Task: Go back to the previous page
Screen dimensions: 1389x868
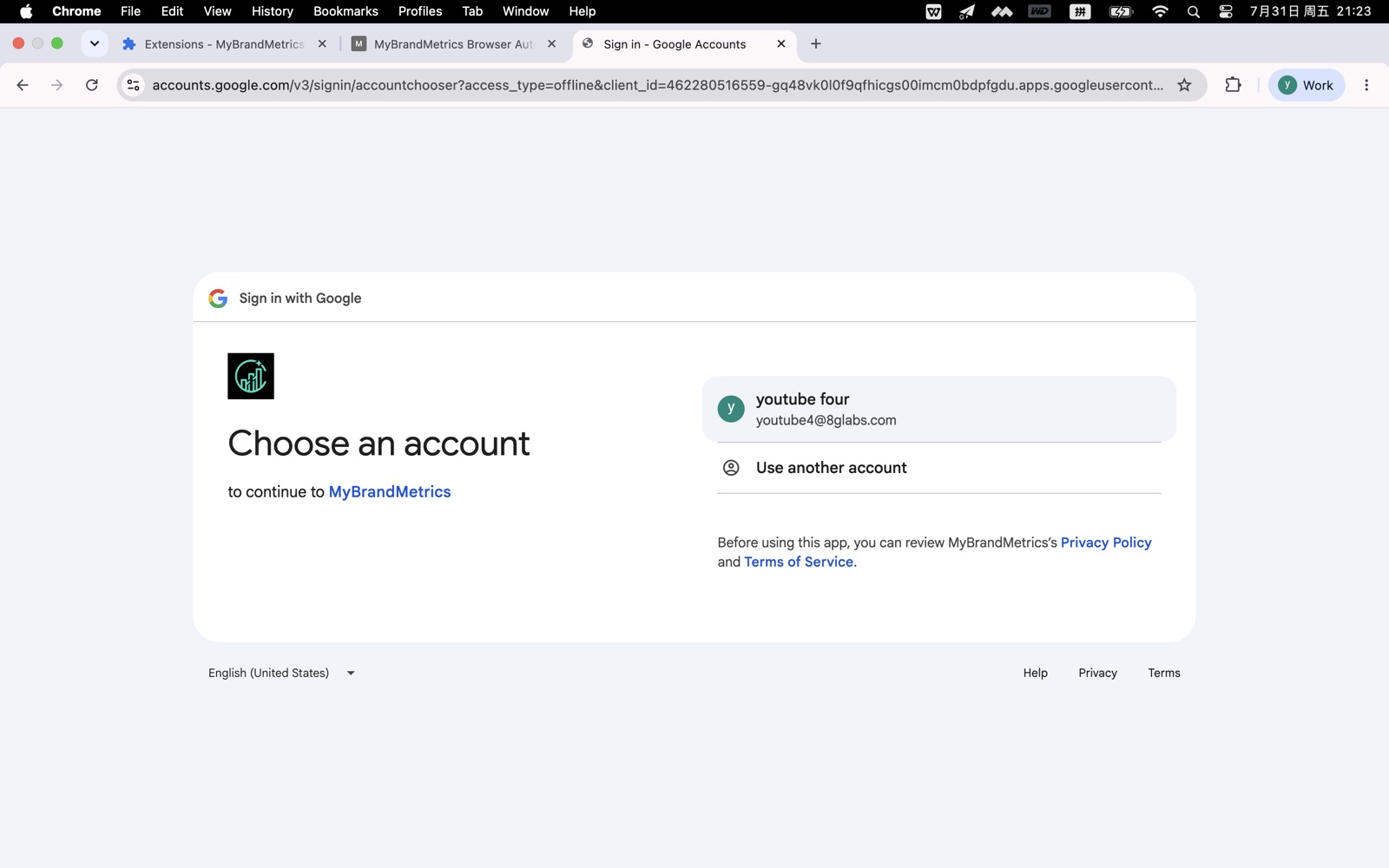Action: tap(23, 85)
